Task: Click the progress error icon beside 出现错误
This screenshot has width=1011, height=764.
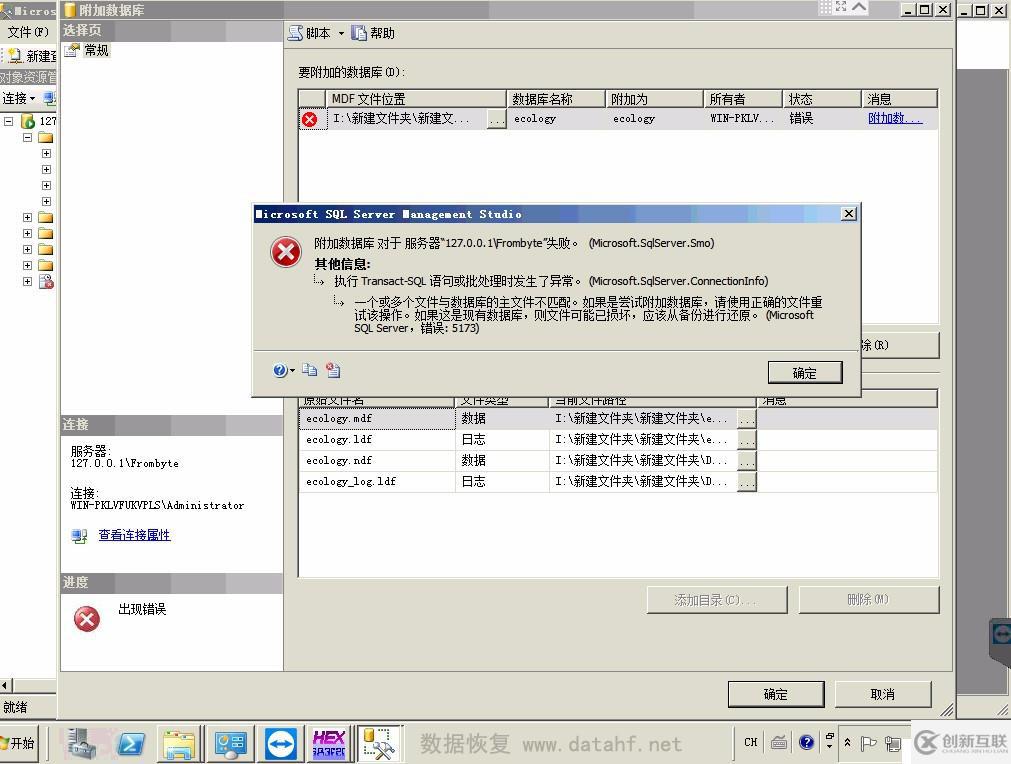Action: tap(86, 619)
